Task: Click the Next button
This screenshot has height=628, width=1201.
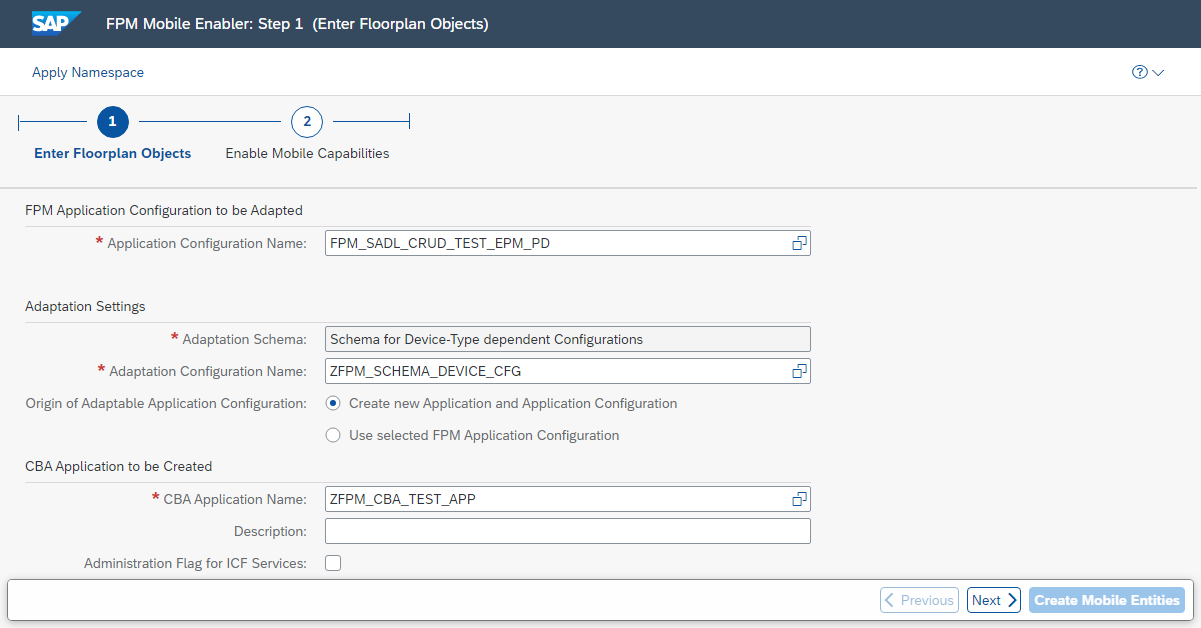Action: [993, 600]
